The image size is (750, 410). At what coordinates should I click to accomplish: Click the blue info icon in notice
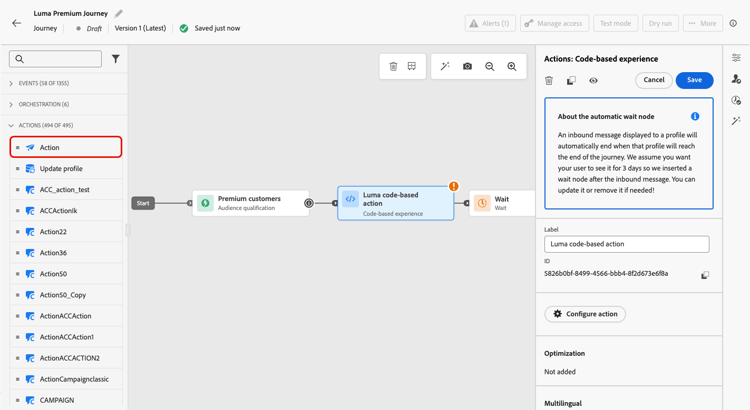coord(695,116)
